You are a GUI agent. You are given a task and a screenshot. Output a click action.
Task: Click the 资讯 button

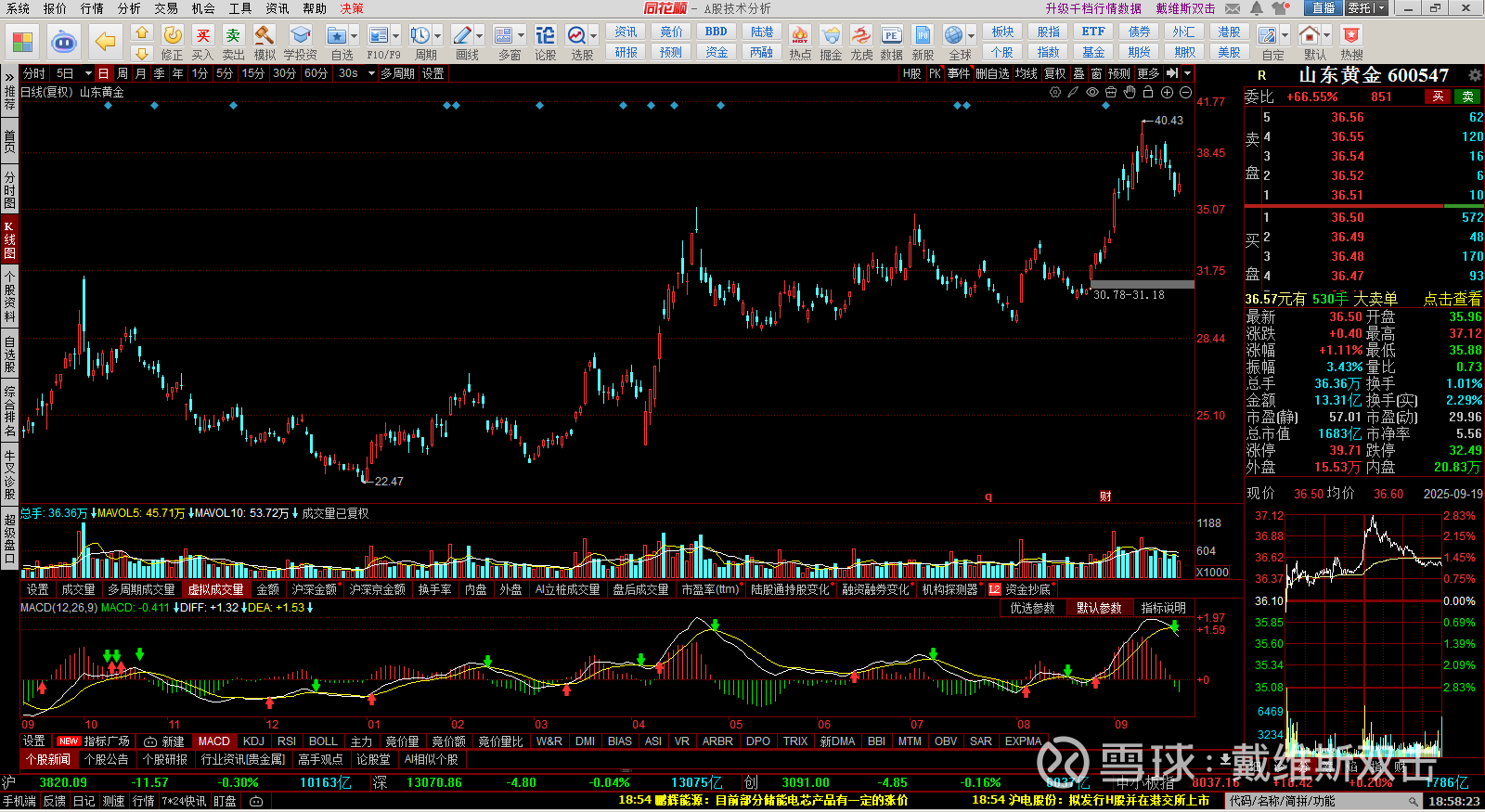[x=626, y=32]
